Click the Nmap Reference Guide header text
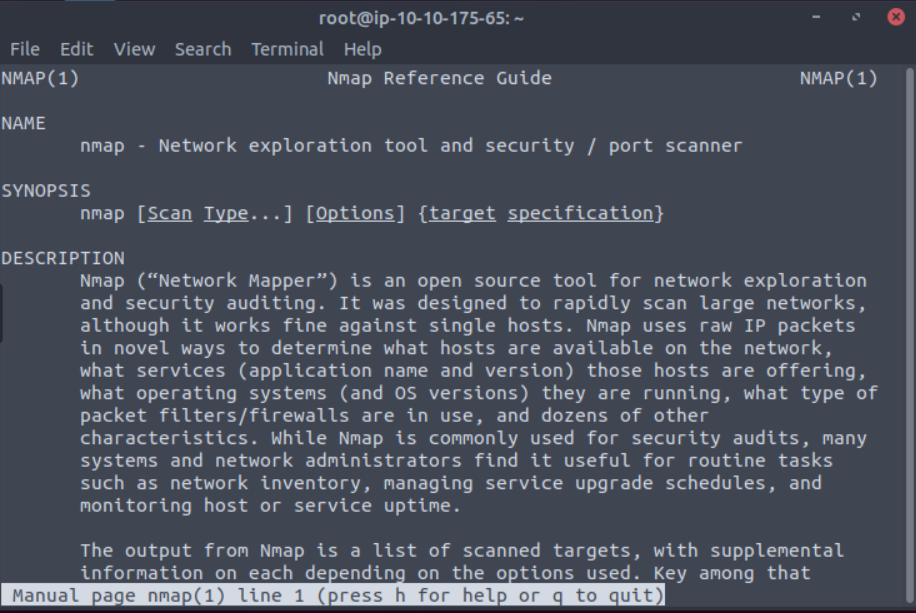The width and height of the screenshot is (916, 613). 439,78
